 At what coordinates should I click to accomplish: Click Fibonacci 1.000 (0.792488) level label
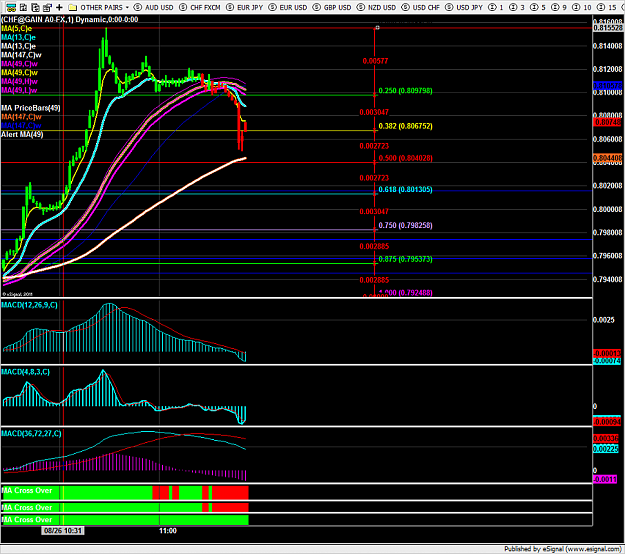click(405, 293)
